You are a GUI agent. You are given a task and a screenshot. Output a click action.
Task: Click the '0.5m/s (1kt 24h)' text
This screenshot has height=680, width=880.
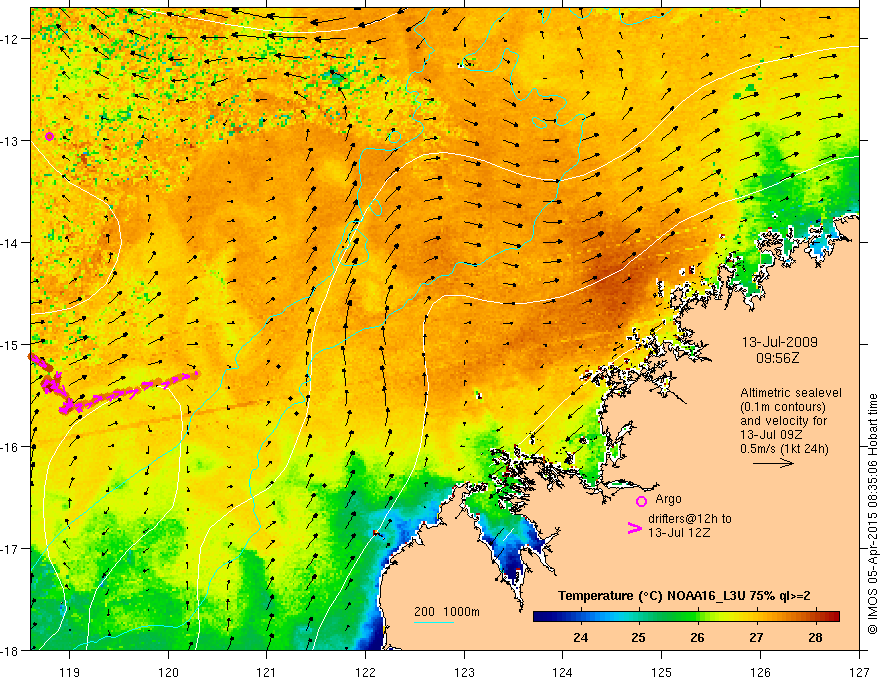click(784, 449)
